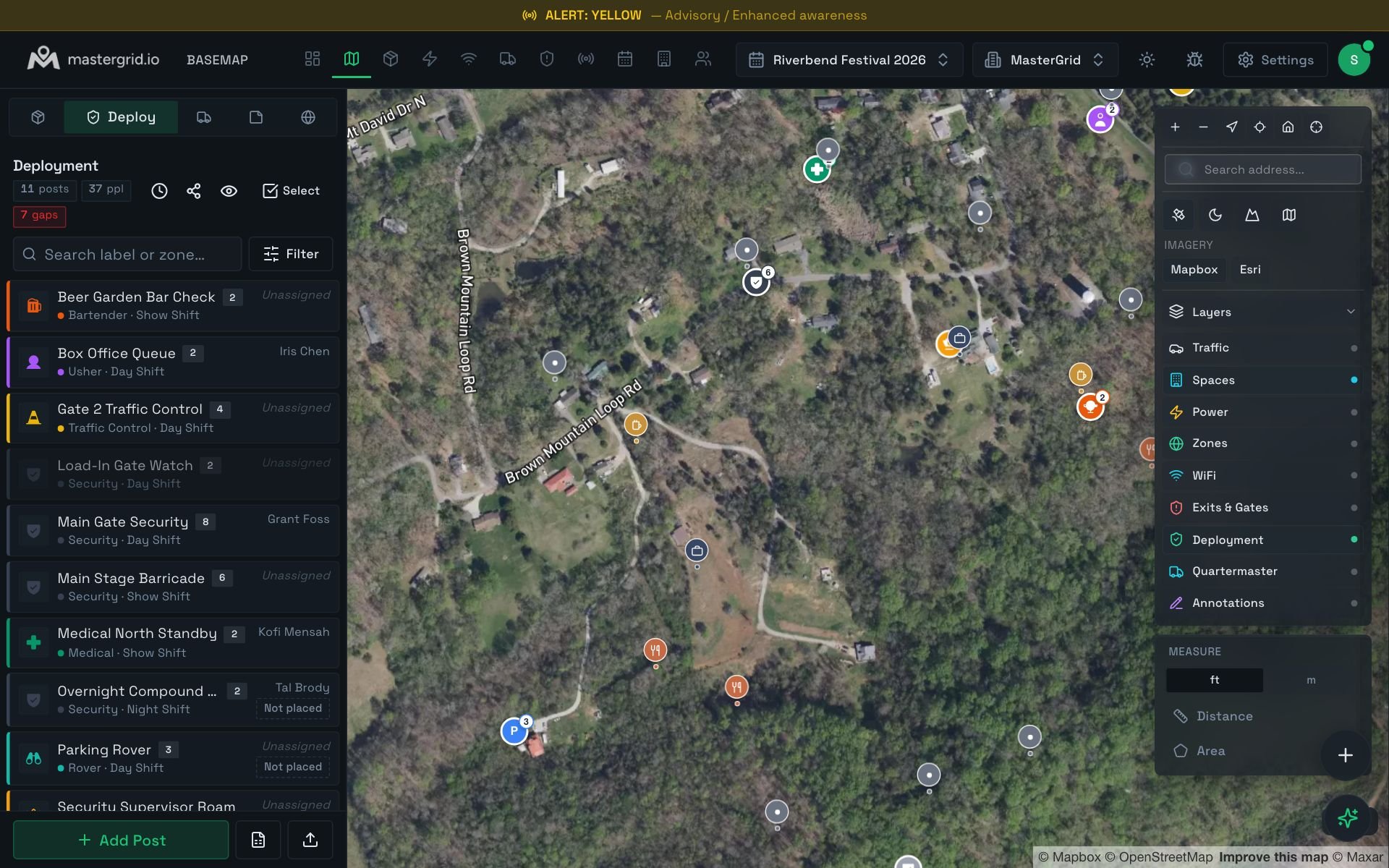The height and width of the screenshot is (868, 1389).
Task: Go to home view on map
Action: (x=1288, y=127)
